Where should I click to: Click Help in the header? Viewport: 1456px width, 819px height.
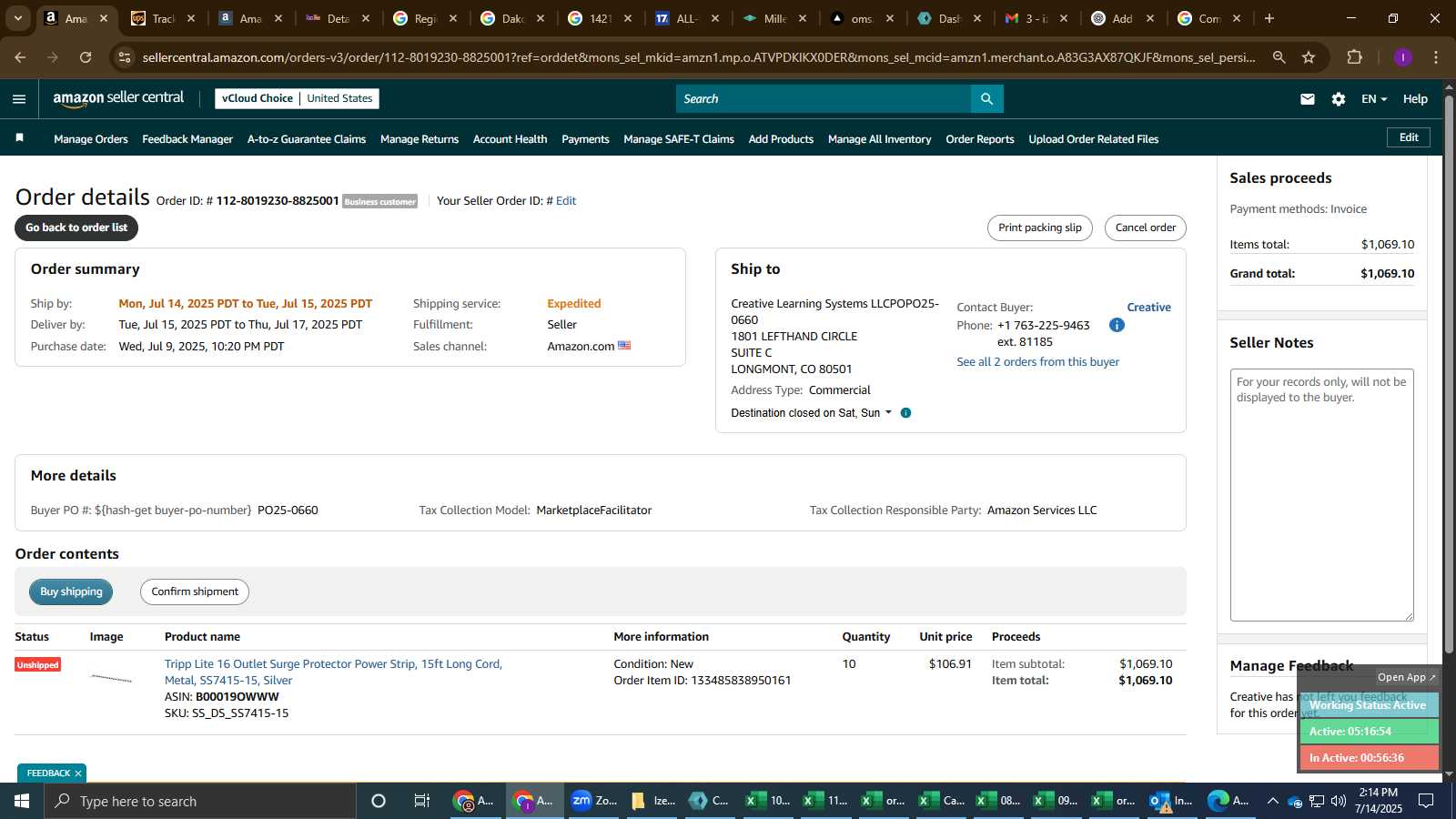1415,99
